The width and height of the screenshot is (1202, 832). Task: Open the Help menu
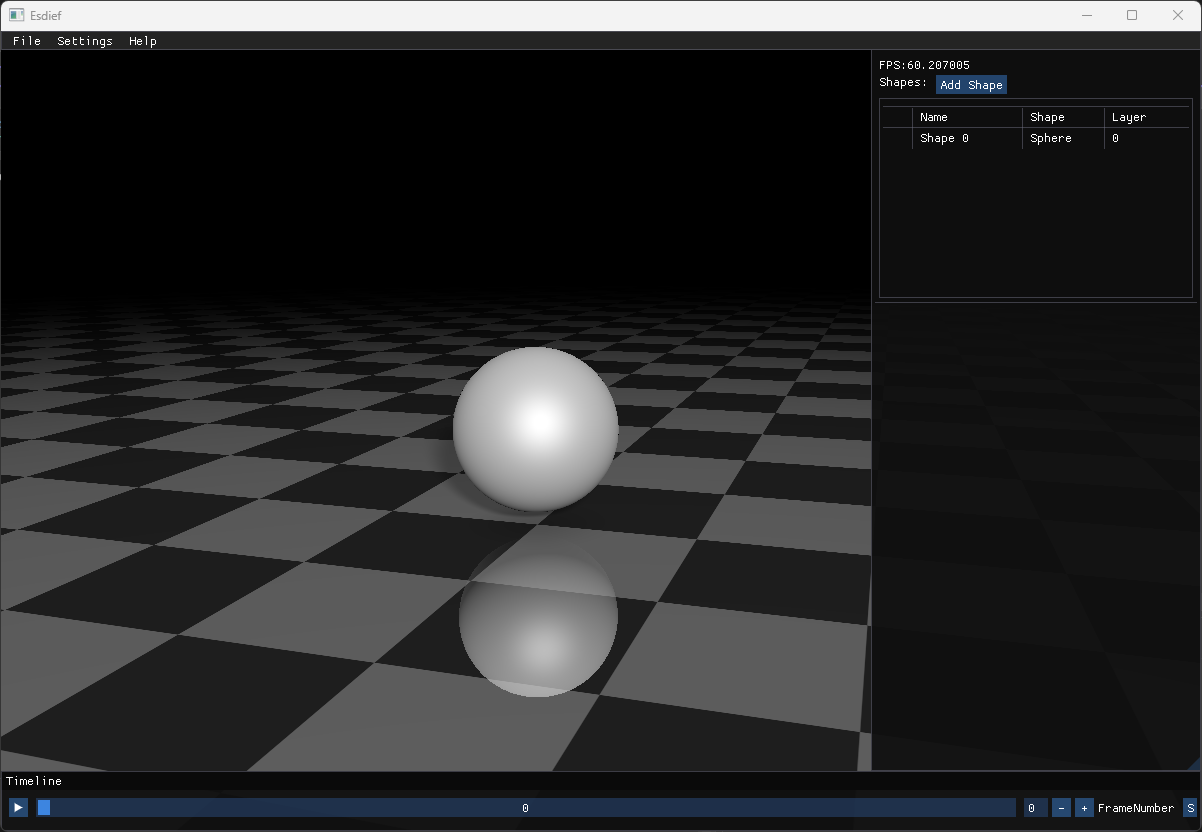[143, 41]
